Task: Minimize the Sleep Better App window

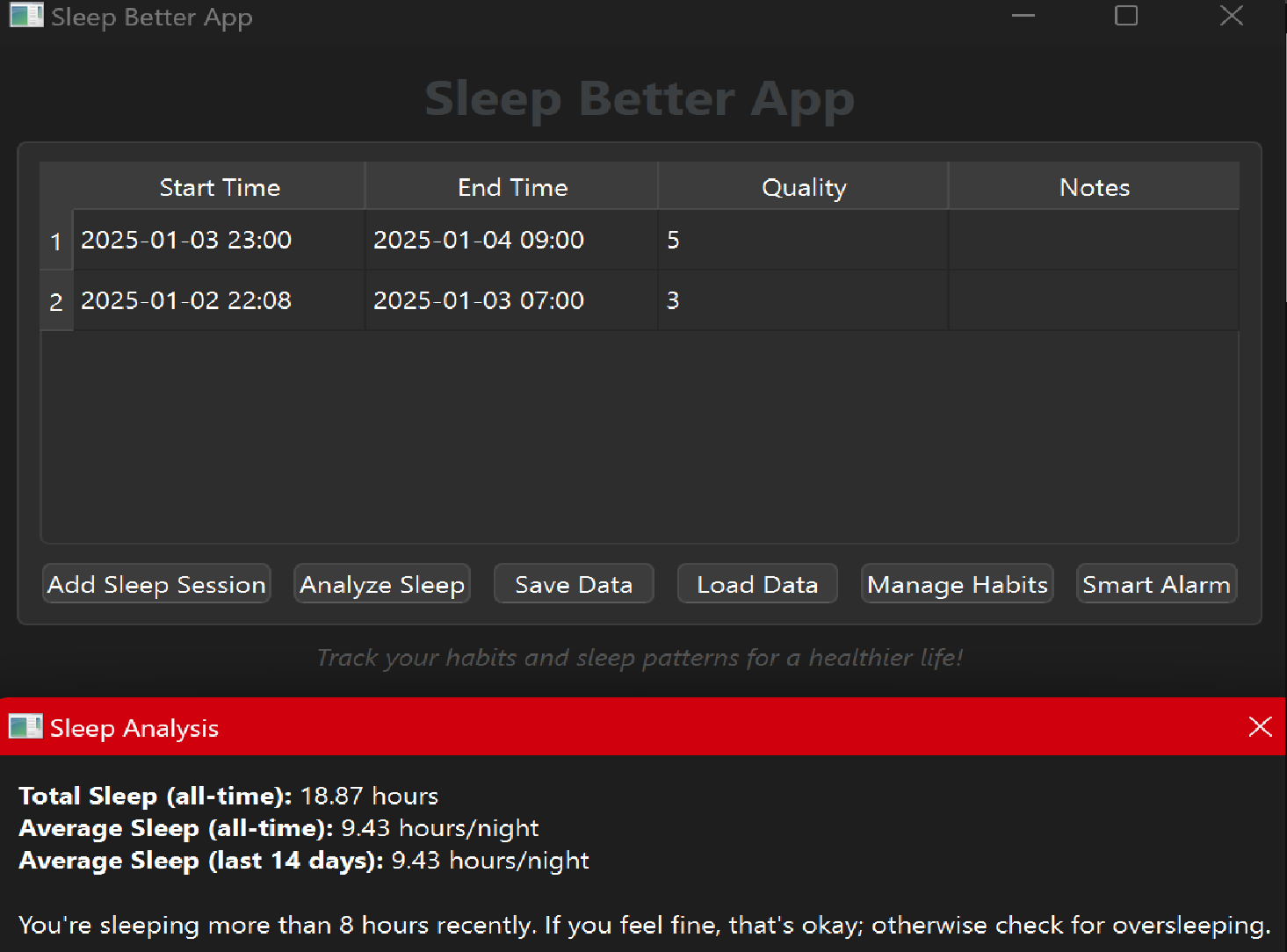Action: [x=1023, y=16]
